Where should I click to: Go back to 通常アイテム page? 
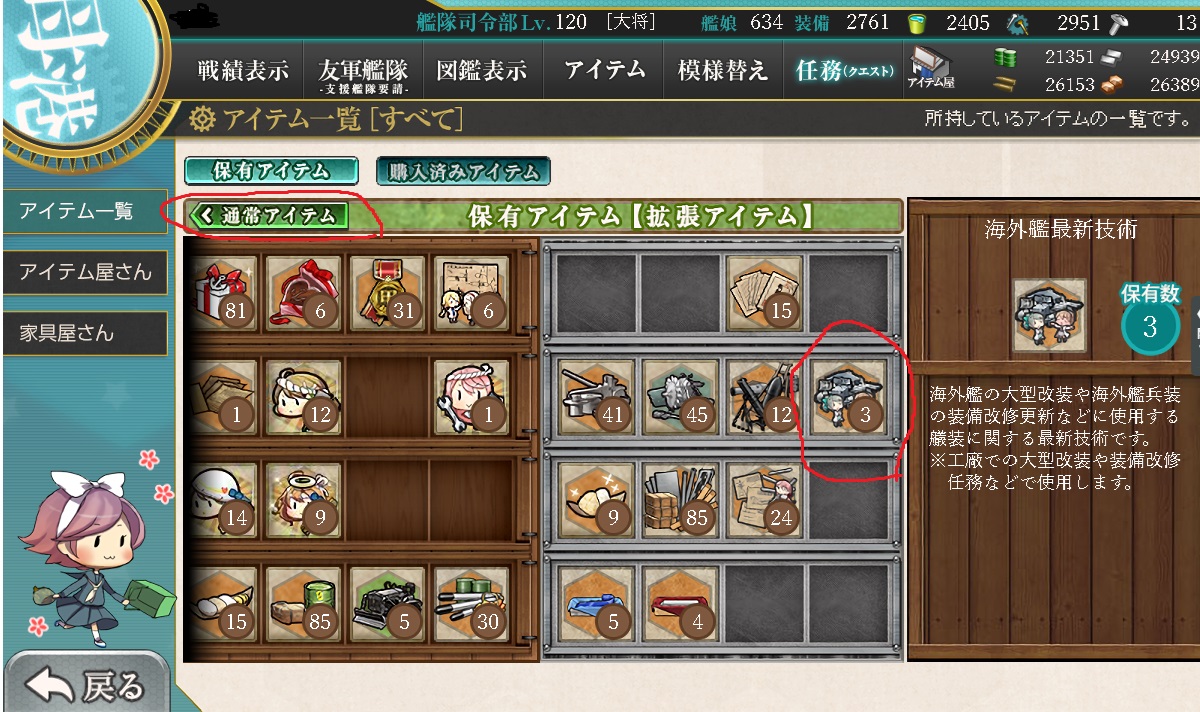[x=268, y=215]
